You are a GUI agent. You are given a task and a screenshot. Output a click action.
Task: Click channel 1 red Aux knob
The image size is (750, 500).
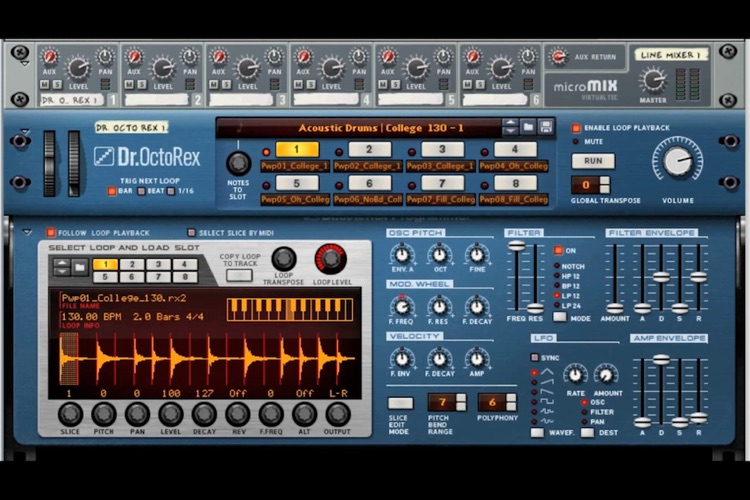pyautogui.click(x=49, y=56)
